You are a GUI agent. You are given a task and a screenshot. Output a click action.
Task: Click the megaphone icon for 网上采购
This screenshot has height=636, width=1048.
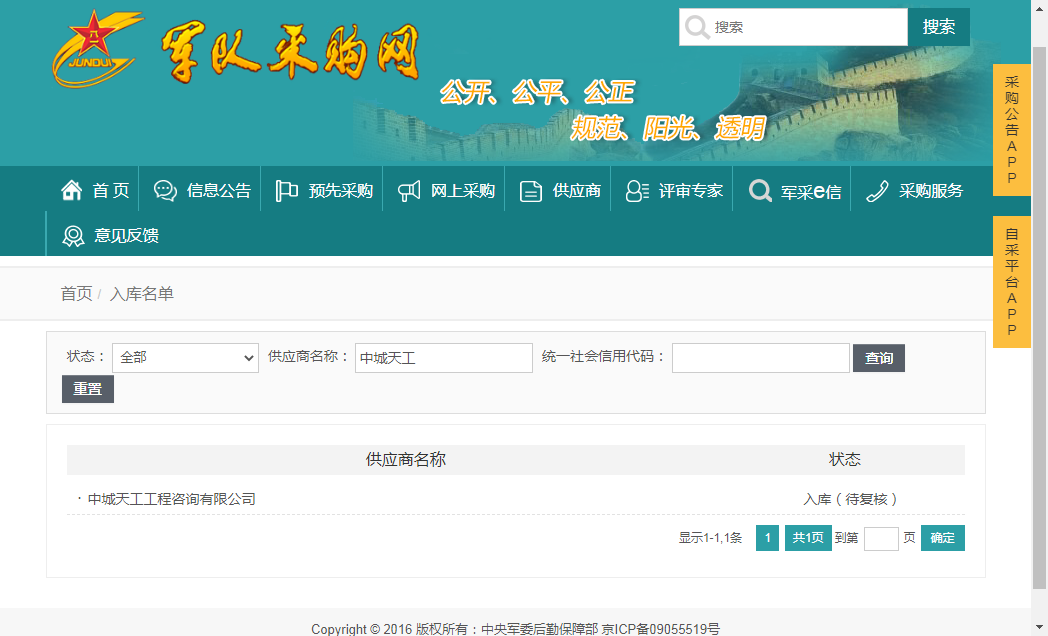click(x=408, y=190)
